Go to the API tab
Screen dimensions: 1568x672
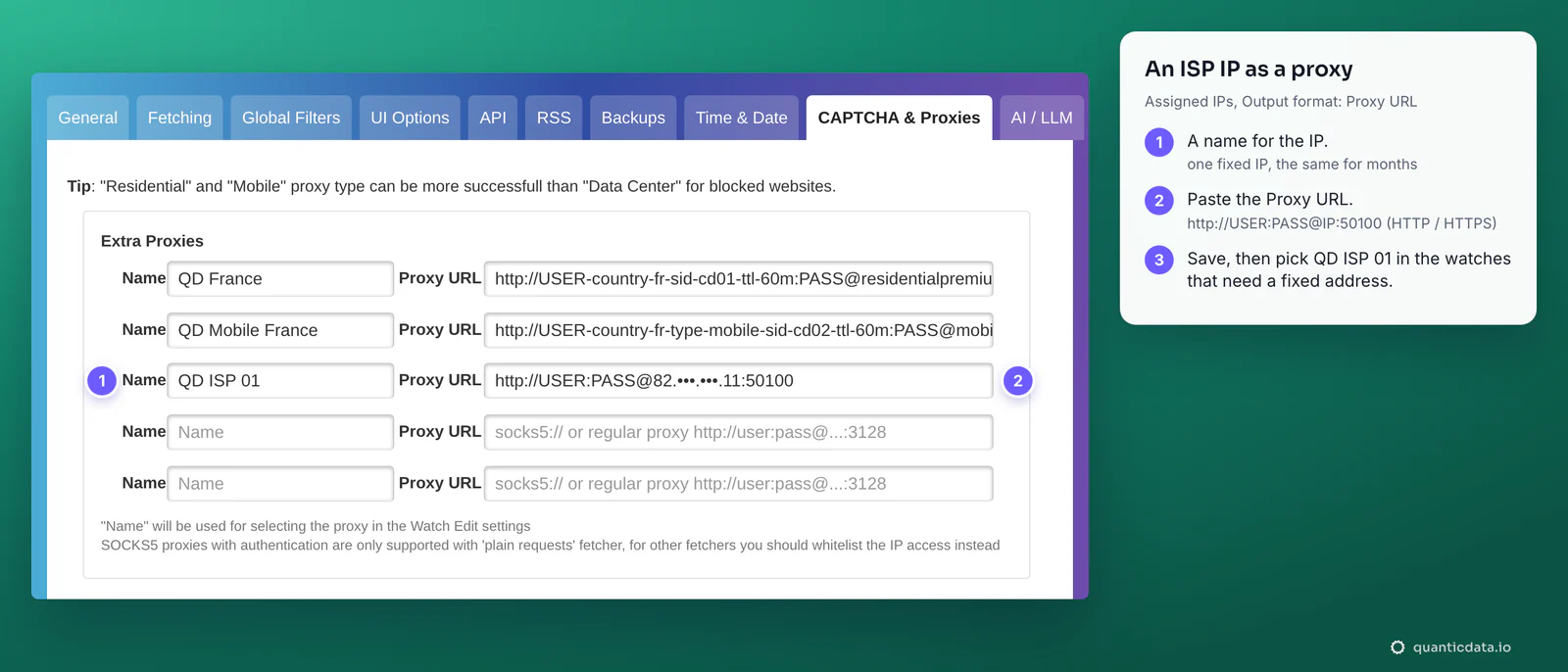point(493,118)
